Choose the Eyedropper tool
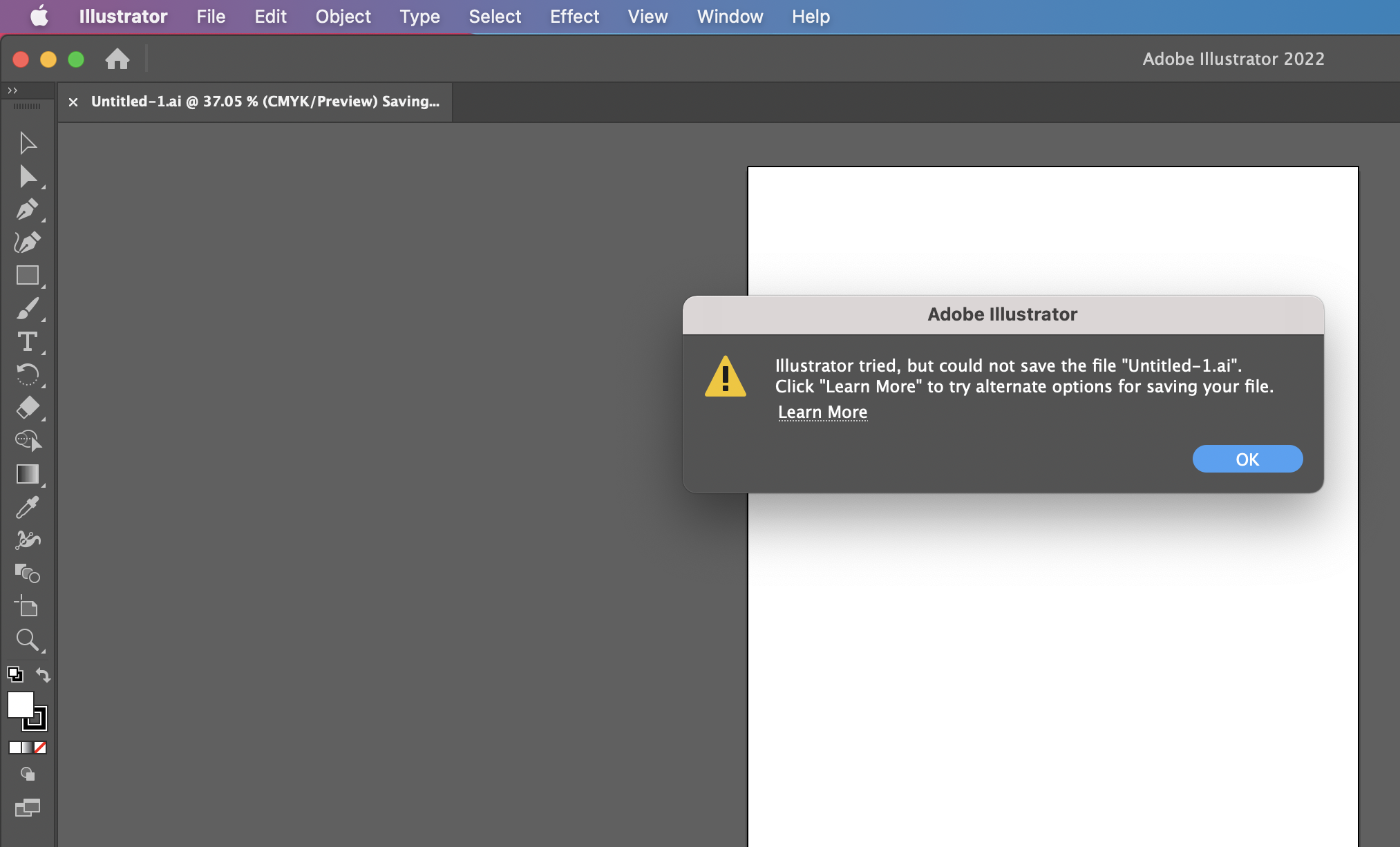Viewport: 1400px width, 847px height. tap(28, 507)
